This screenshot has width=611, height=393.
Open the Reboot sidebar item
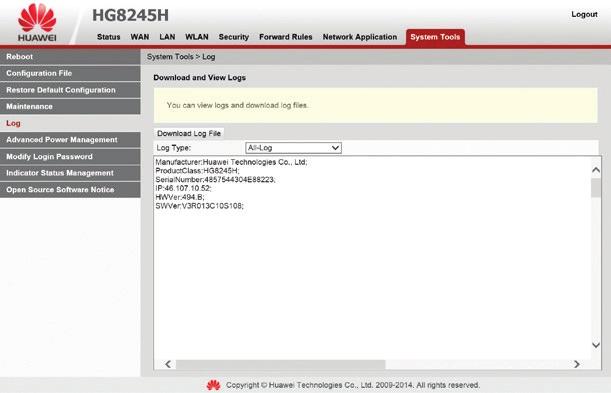pos(70,56)
